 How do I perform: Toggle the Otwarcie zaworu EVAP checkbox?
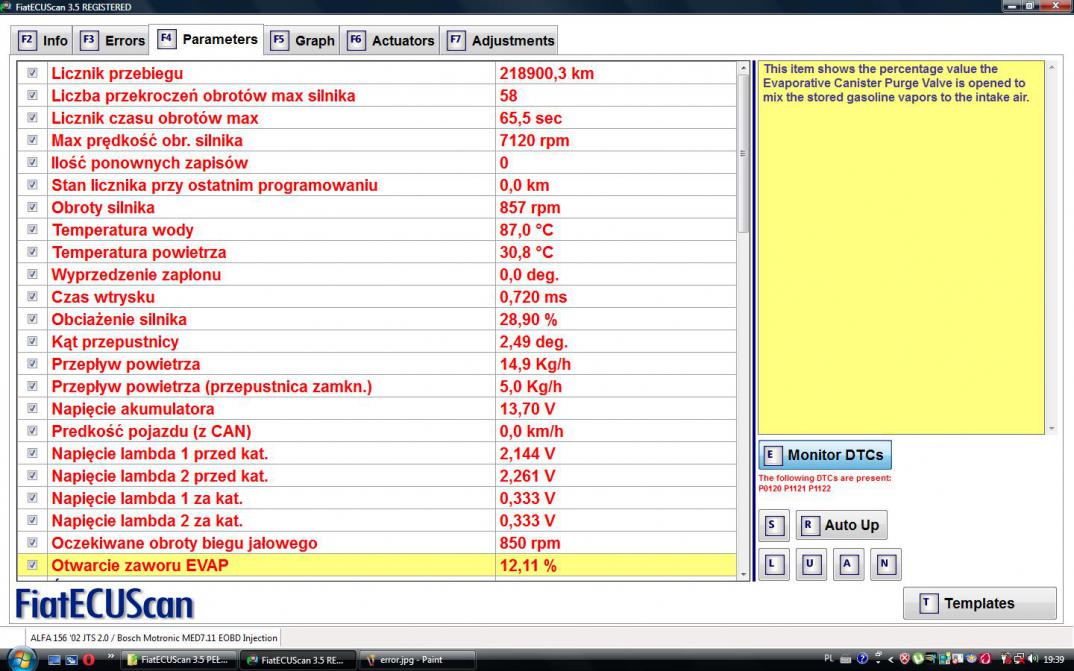coord(32,566)
